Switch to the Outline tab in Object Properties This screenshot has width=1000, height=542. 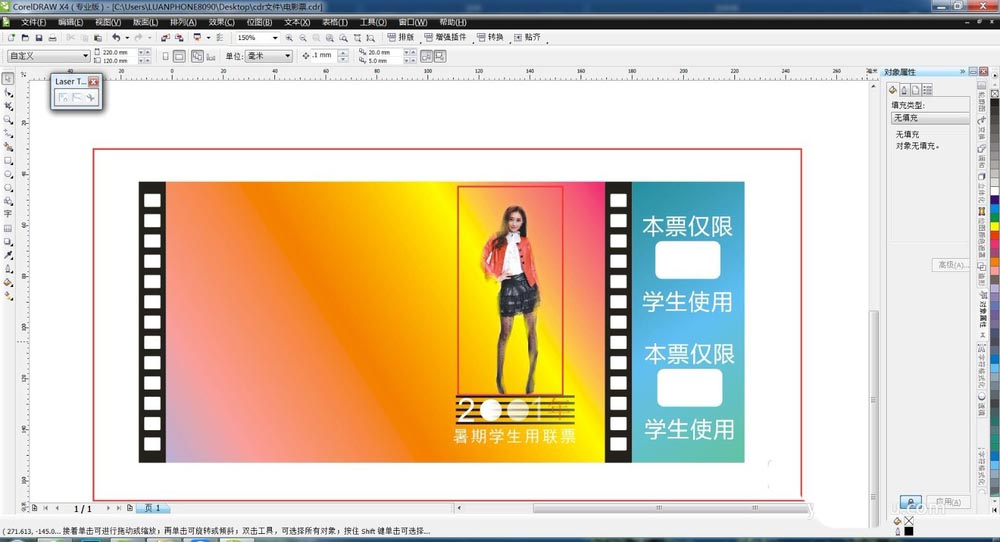point(905,90)
